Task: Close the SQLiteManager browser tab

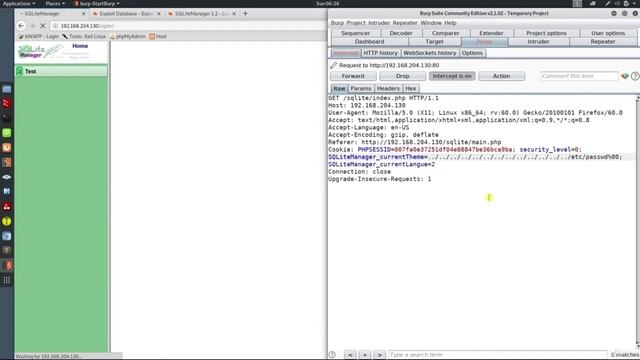Action: point(84,13)
